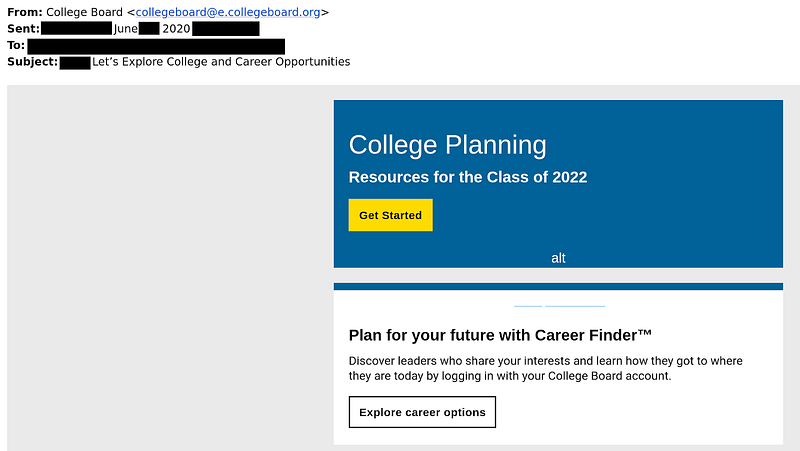Click the longer light blue line above Career Finder heading
The width and height of the screenshot is (800, 451).
coord(575,306)
